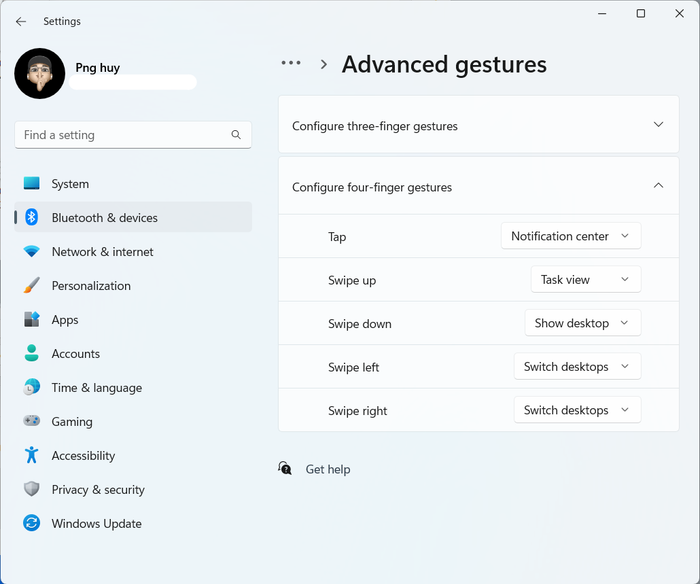Click the Swipe down row label
Viewport: 700px width, 584px height.
coord(360,324)
